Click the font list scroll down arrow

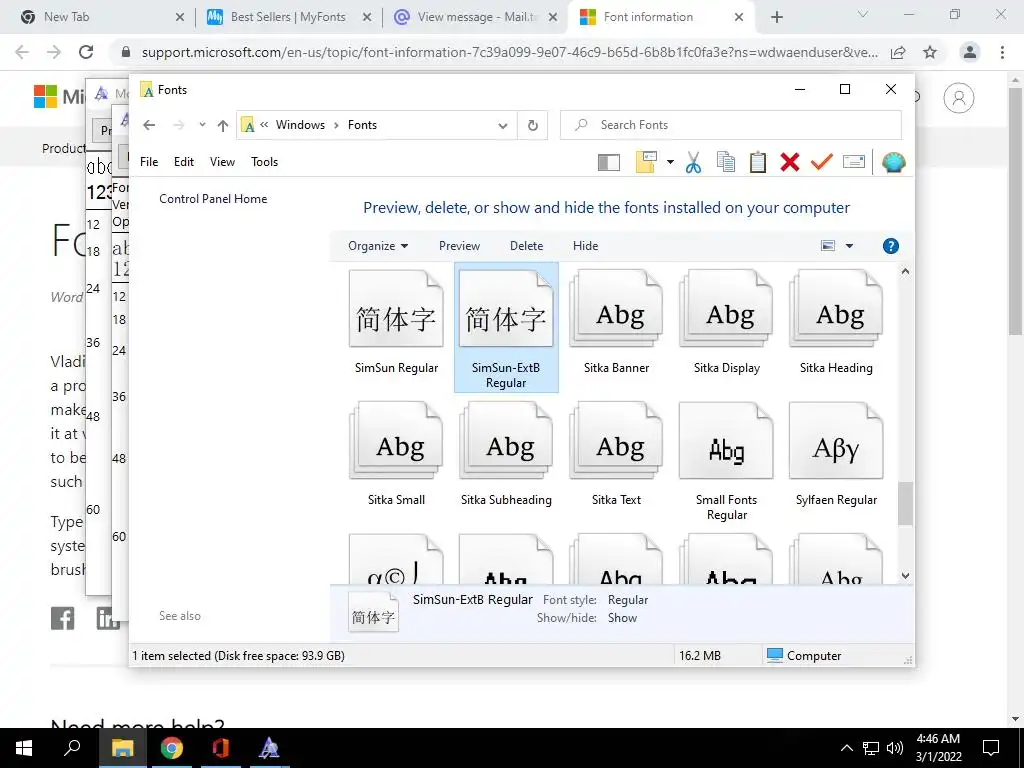click(905, 576)
